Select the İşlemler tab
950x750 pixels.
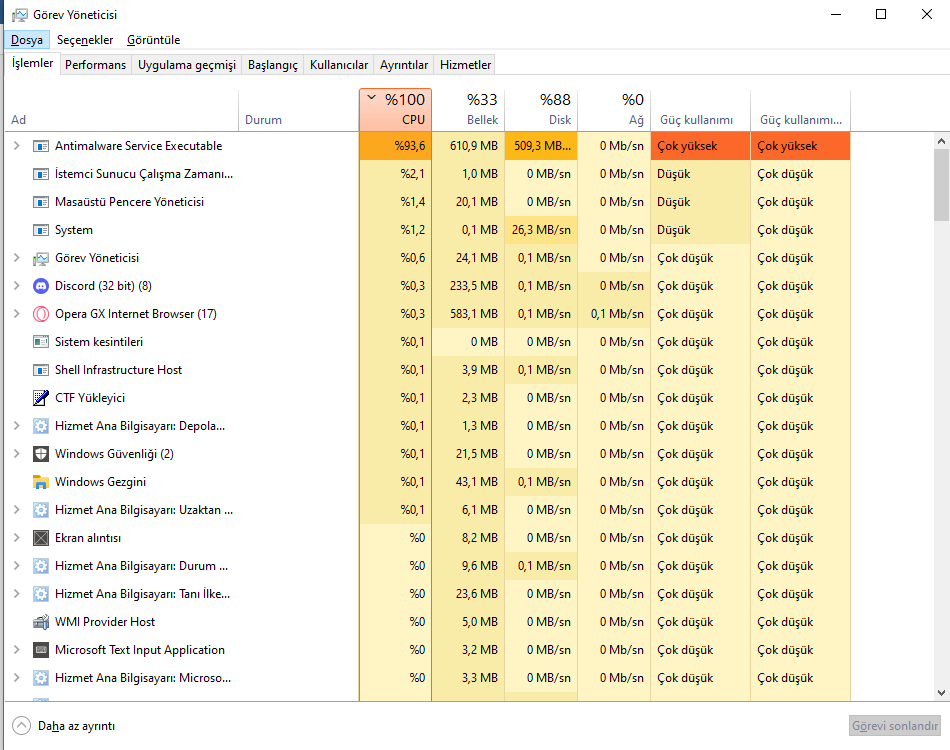pos(33,63)
